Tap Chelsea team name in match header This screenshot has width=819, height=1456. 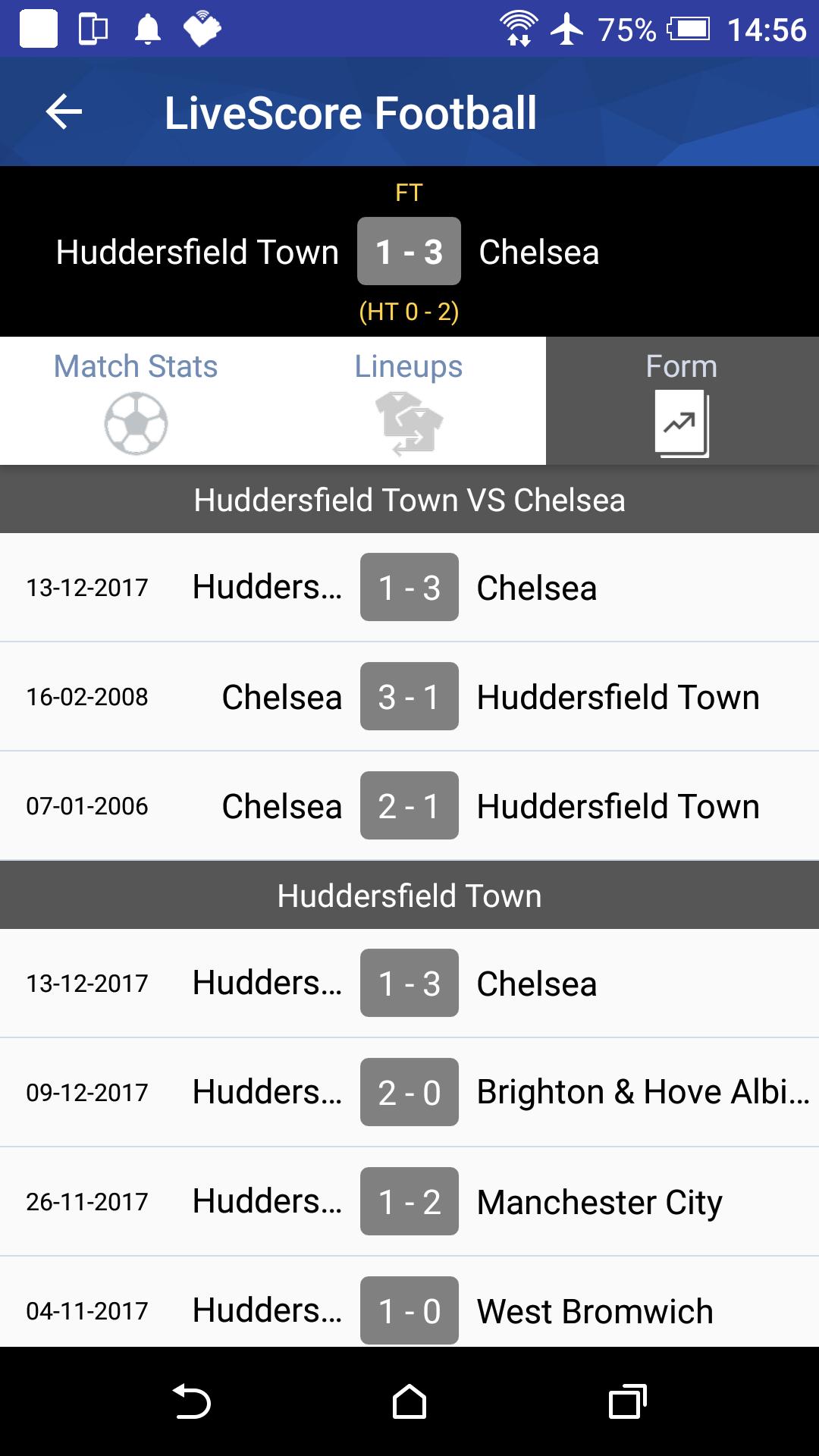pyautogui.click(x=539, y=252)
